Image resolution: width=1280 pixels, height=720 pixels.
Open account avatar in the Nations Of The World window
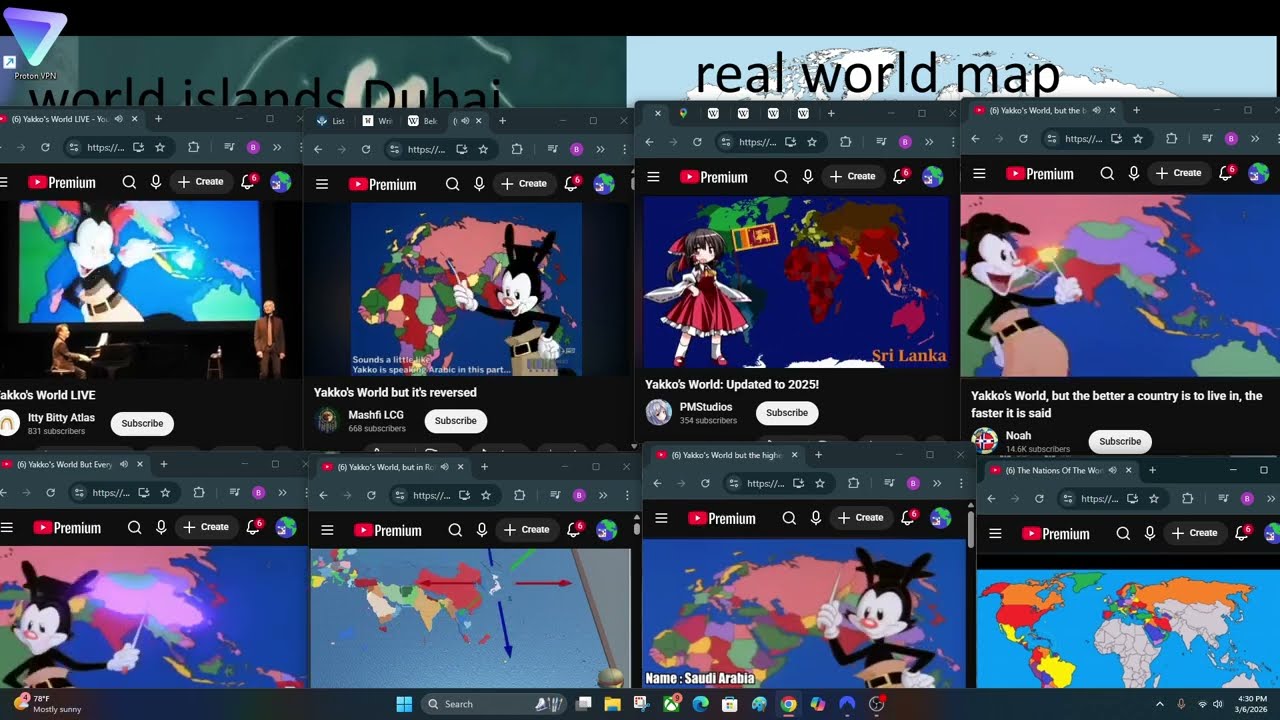coord(1273,533)
